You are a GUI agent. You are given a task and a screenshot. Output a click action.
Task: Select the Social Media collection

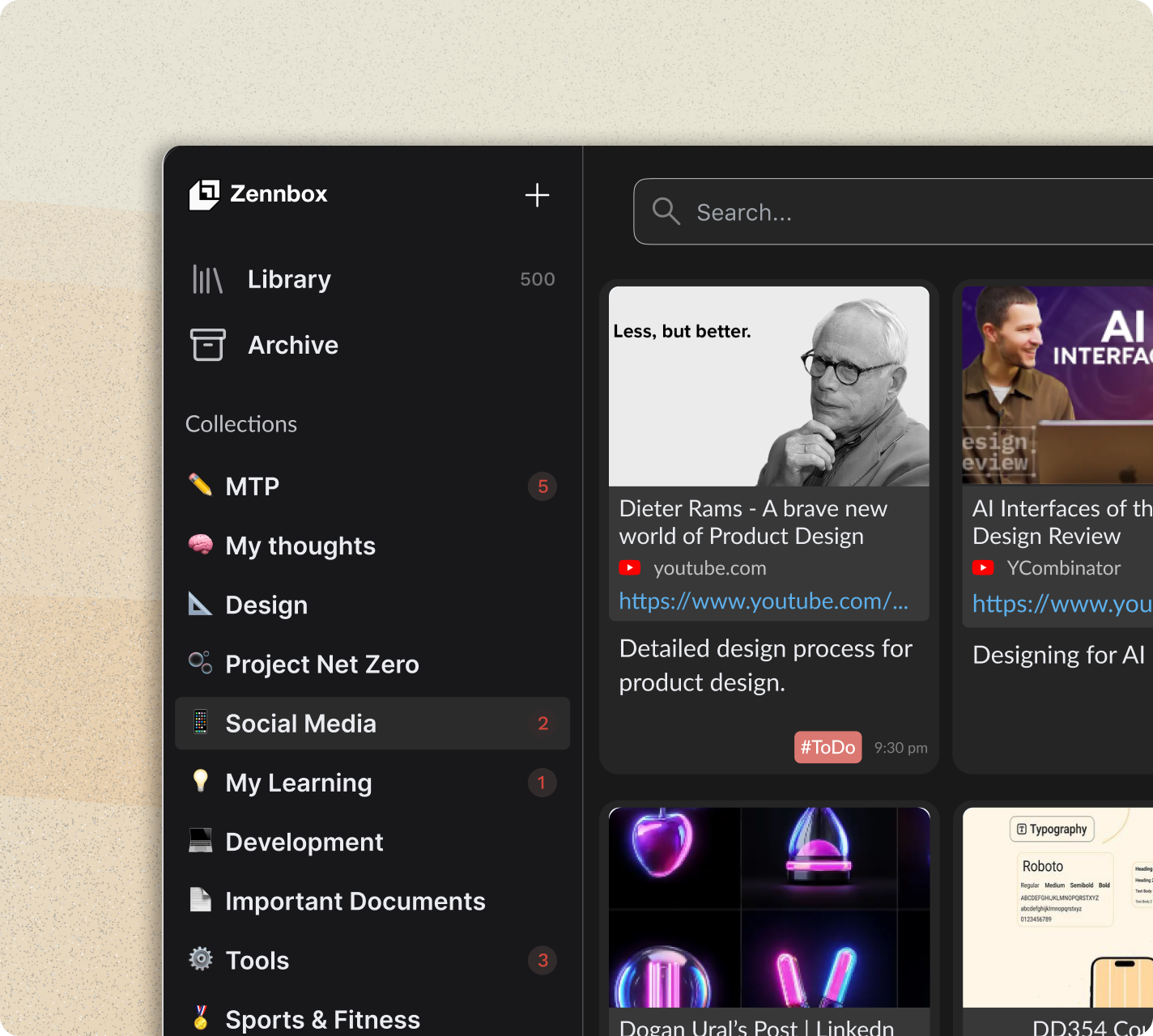(x=372, y=724)
